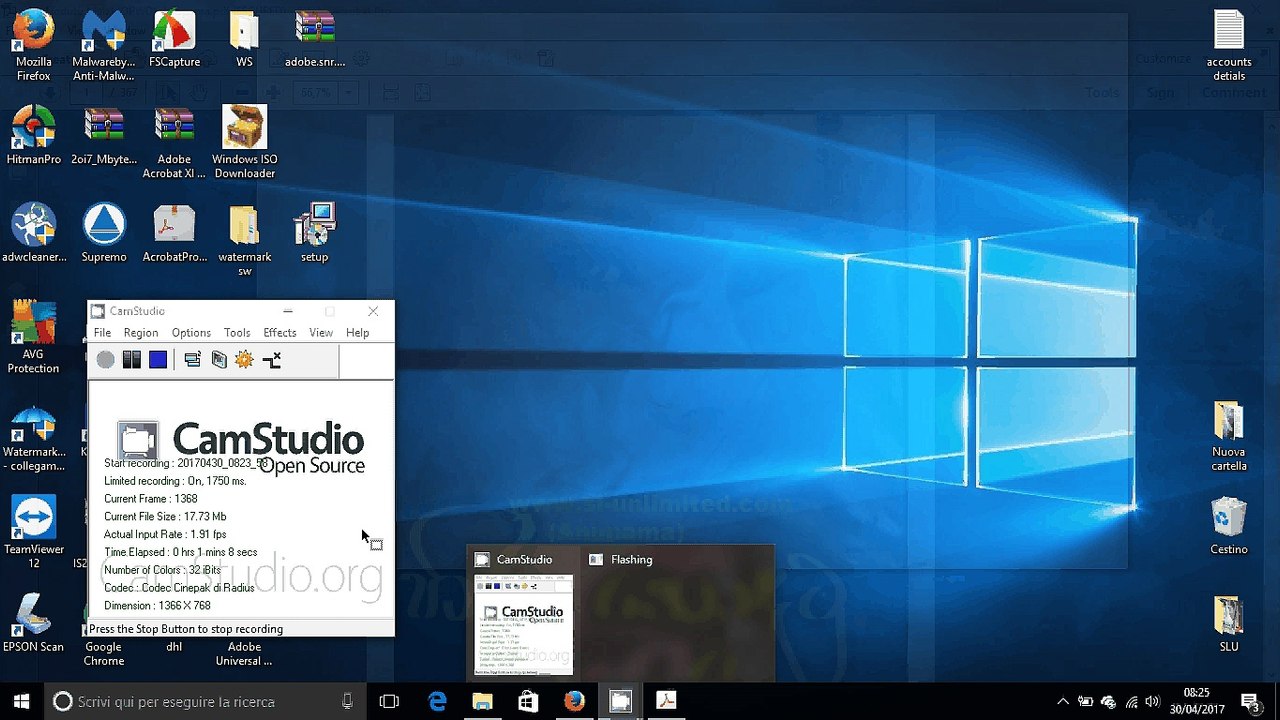1280x720 pixels.
Task: Open the Windows Store from the taskbar
Action: pyautogui.click(x=528, y=702)
